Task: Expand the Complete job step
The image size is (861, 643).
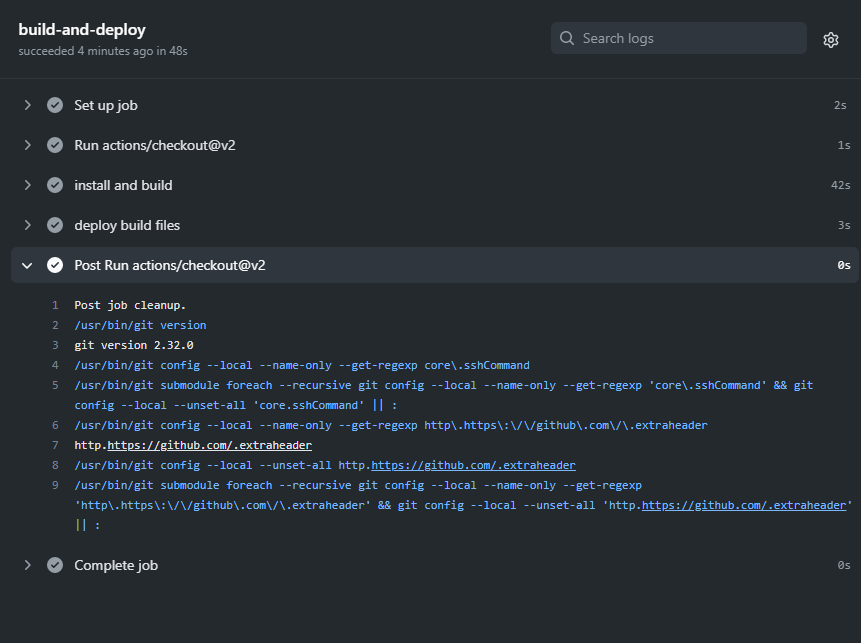Action: 27,565
